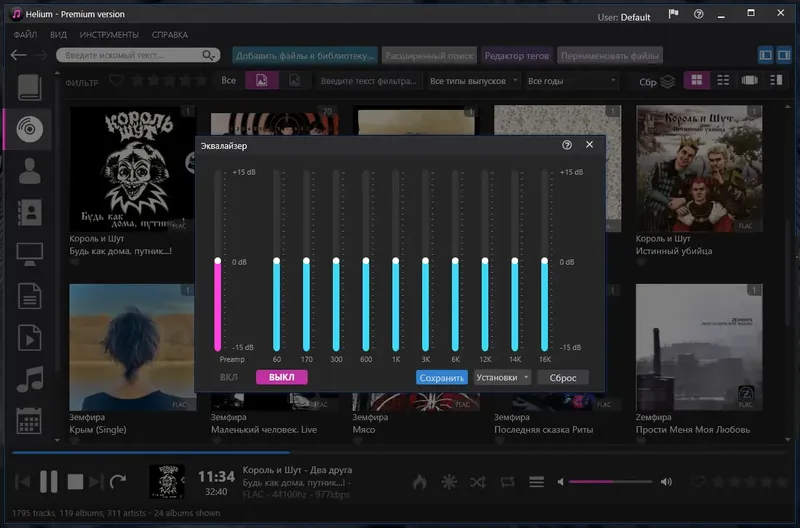800x528 pixels.
Task: Toggle favorite heart filter
Action: point(116,81)
